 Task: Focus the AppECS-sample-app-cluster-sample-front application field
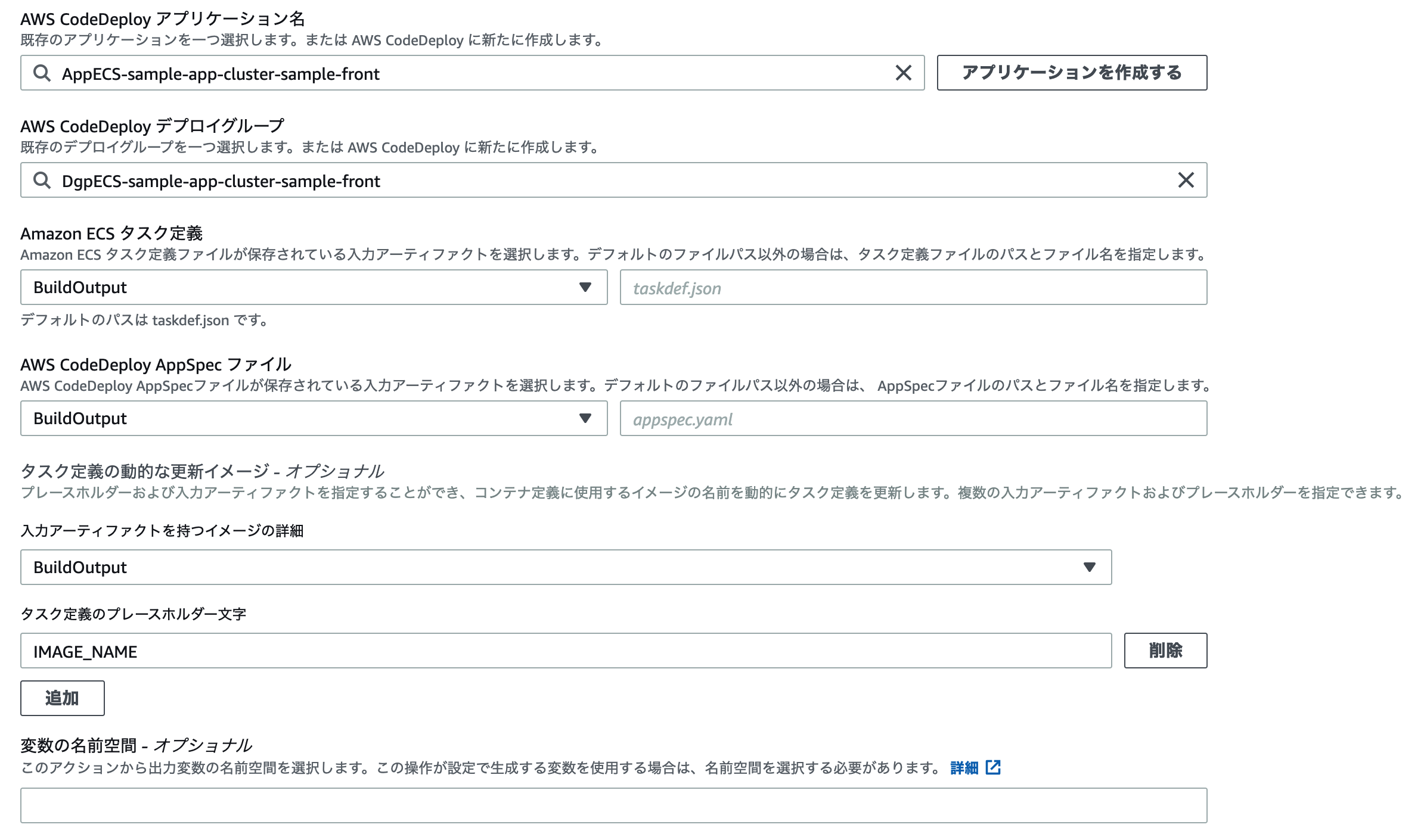(x=473, y=73)
